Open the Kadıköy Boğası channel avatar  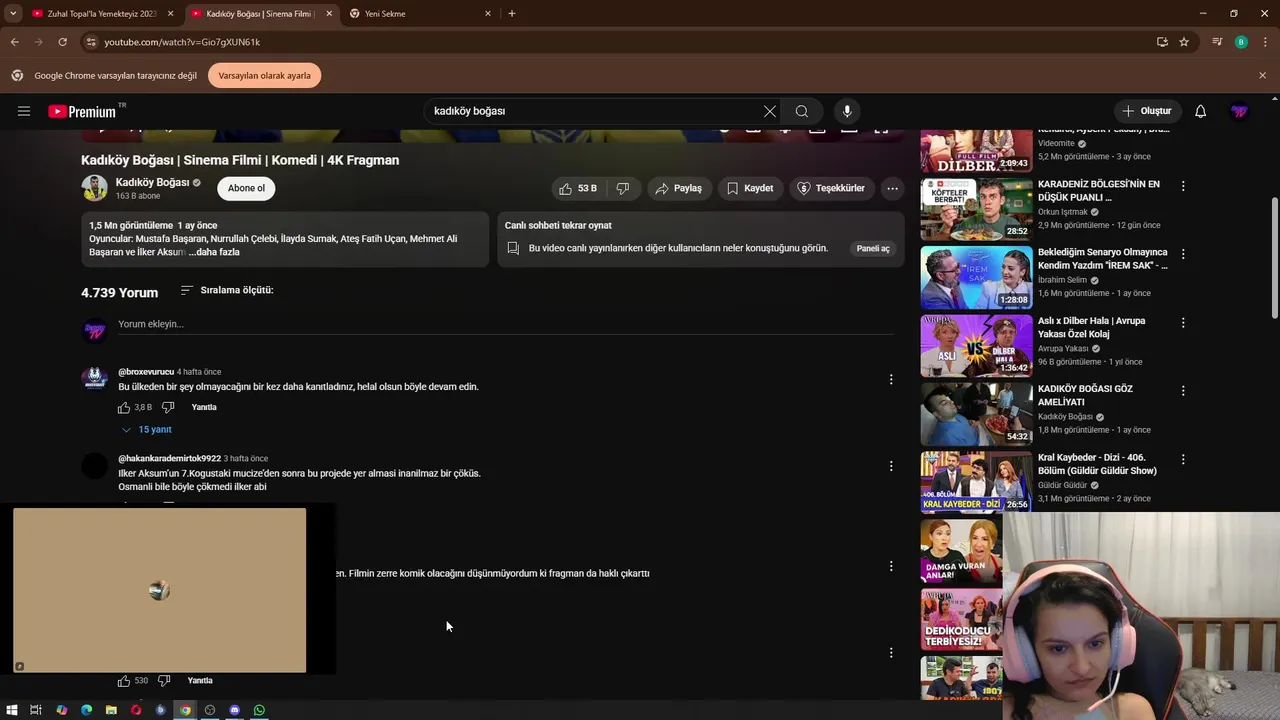coord(94,188)
